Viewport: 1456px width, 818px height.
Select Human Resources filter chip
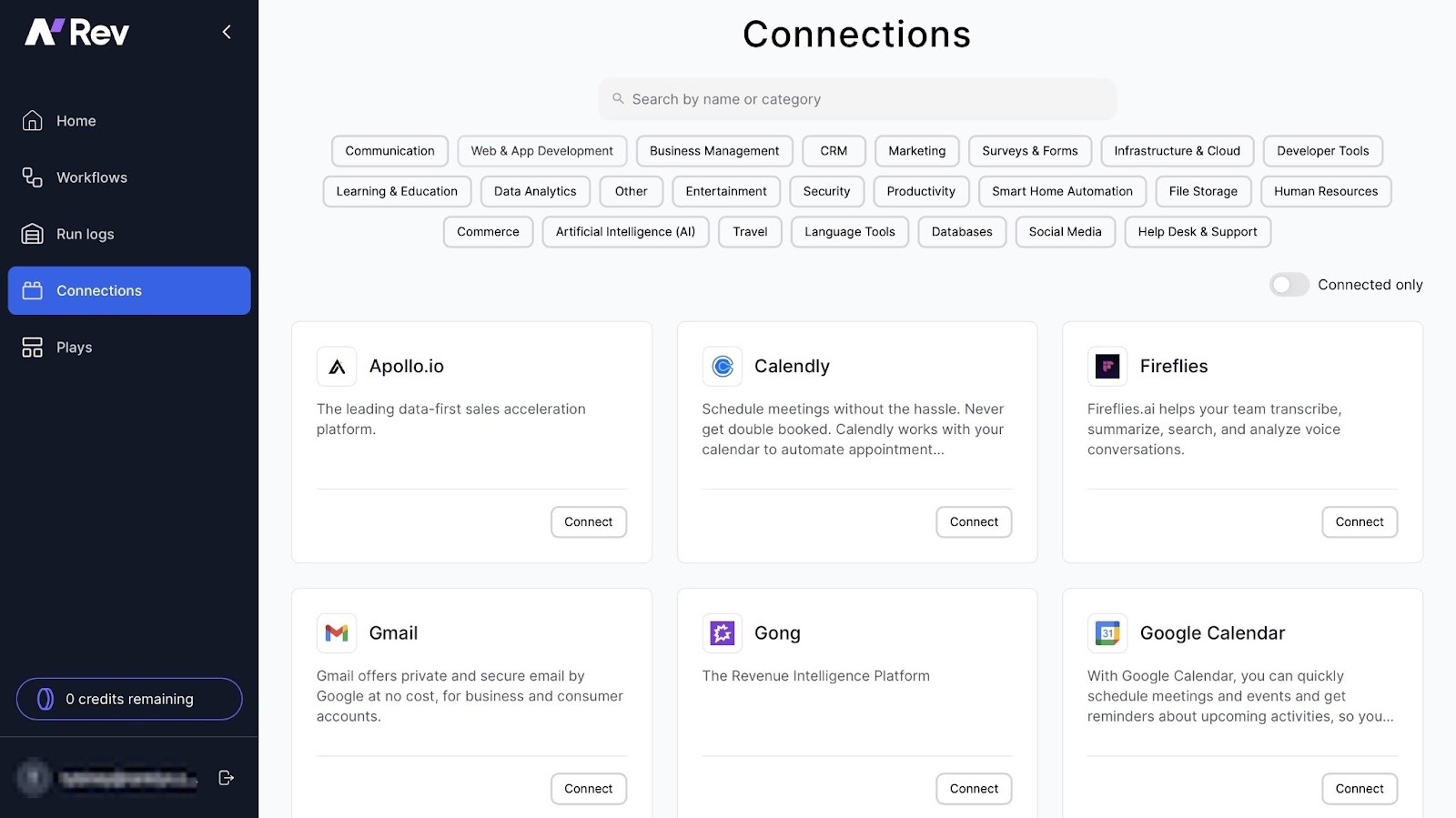tap(1326, 191)
